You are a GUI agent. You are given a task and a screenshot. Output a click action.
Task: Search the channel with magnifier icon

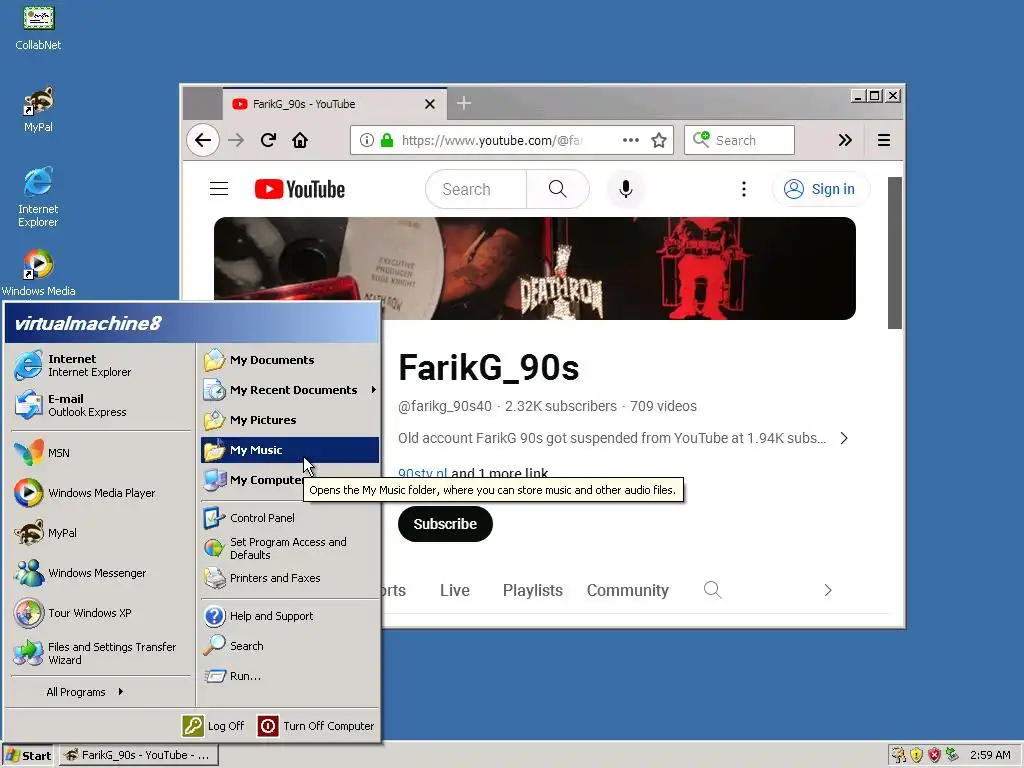[712, 590]
